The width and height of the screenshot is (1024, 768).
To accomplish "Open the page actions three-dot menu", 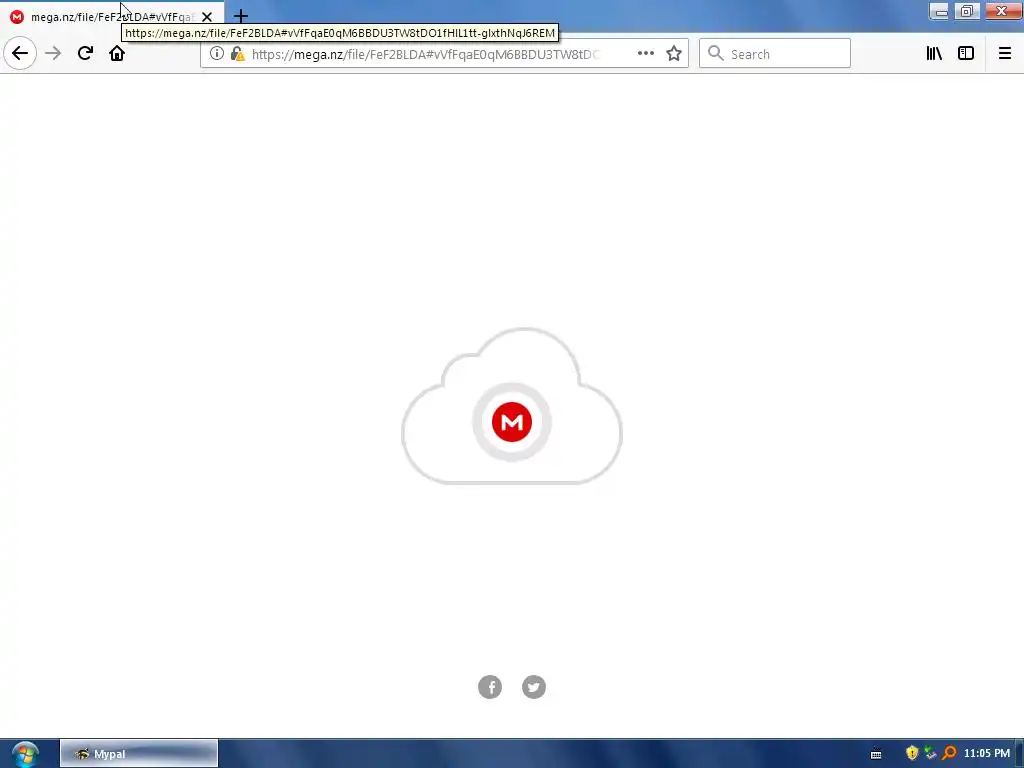I will pos(646,54).
